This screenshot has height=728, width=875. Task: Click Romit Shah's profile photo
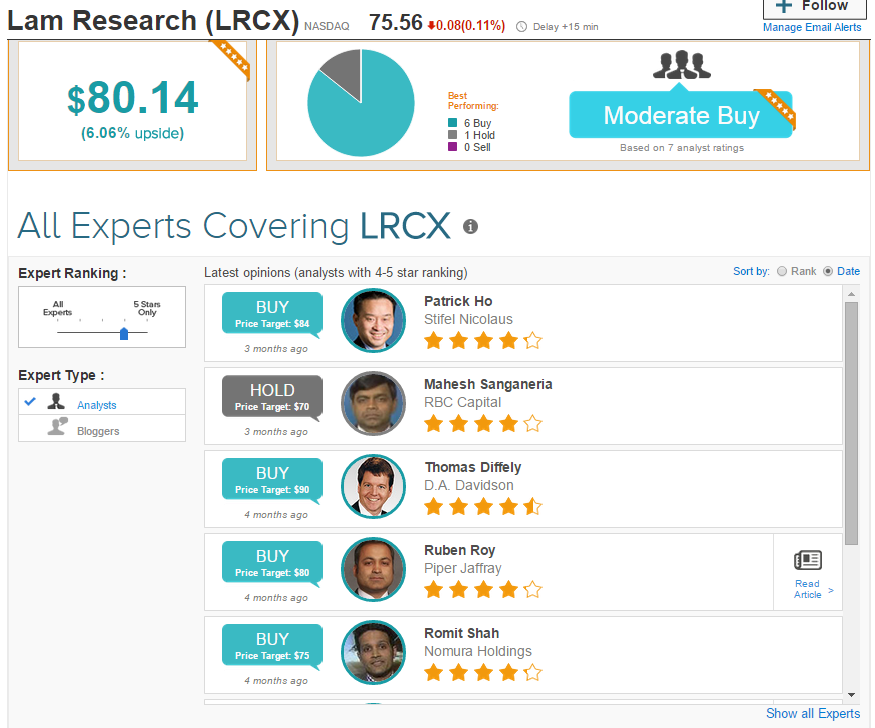[x=373, y=653]
